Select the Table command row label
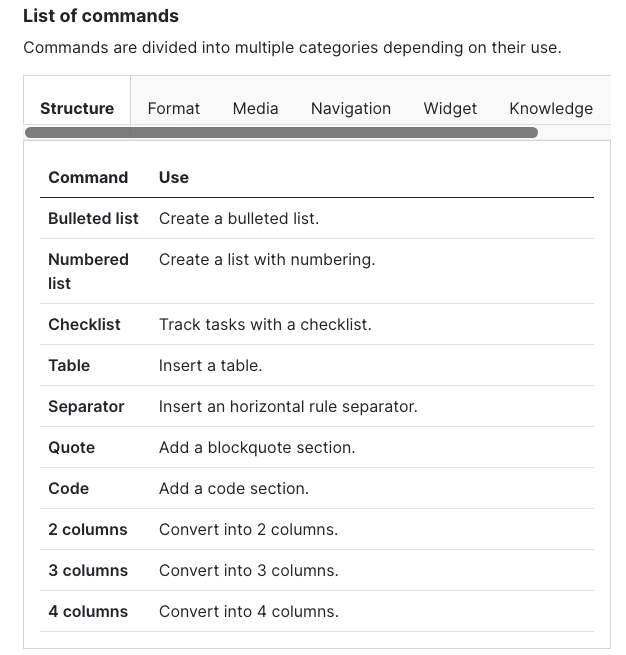 [x=69, y=365]
